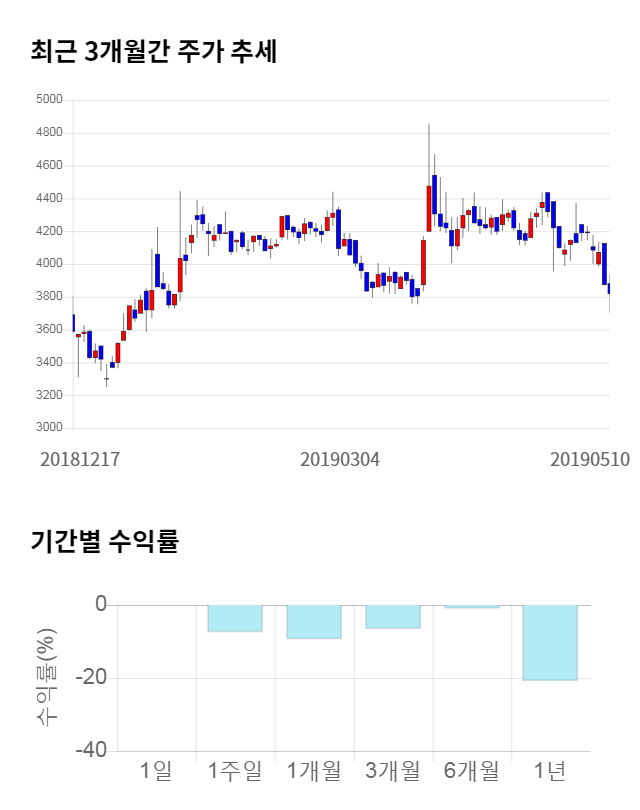
Task: Click the 1개월 return bar
Action: pos(314,621)
